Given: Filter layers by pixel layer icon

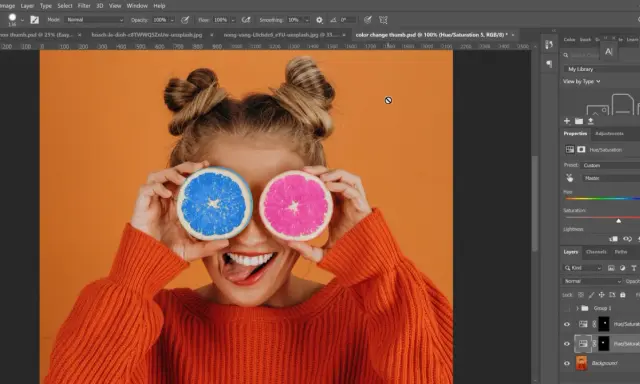Looking at the screenshot, I should [611, 268].
